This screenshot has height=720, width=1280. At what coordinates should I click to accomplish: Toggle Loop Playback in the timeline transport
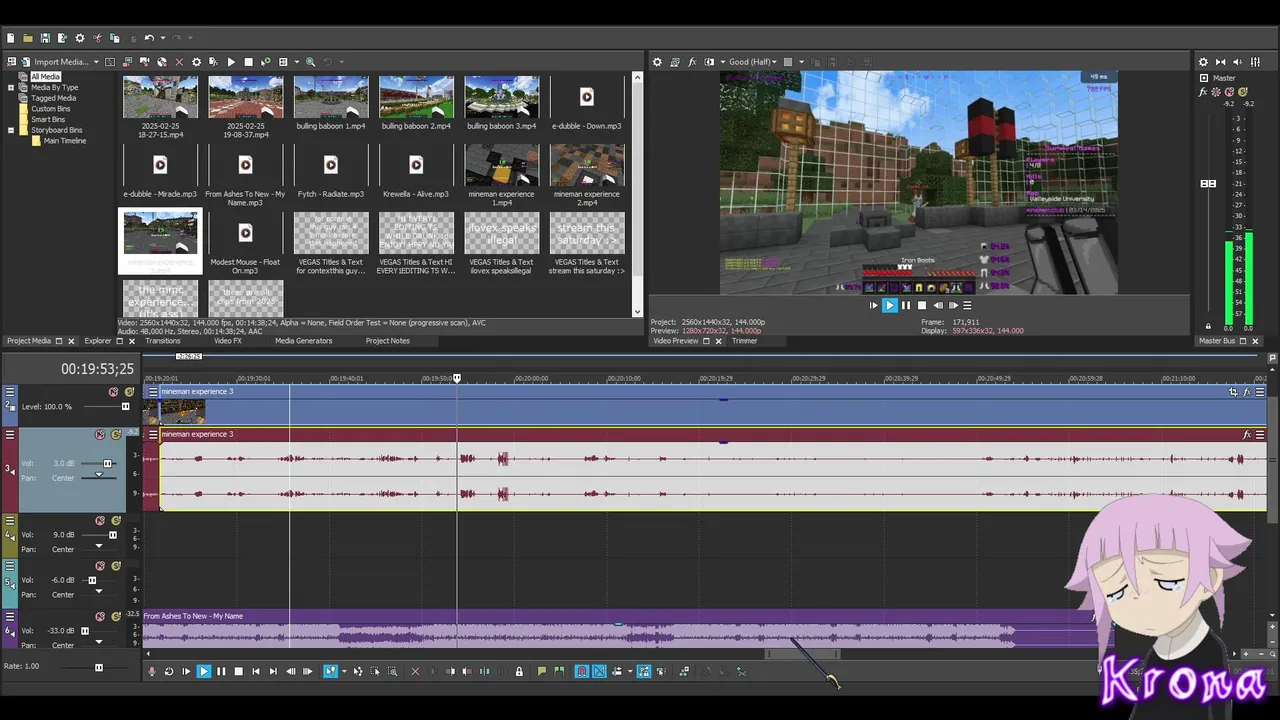click(x=169, y=671)
